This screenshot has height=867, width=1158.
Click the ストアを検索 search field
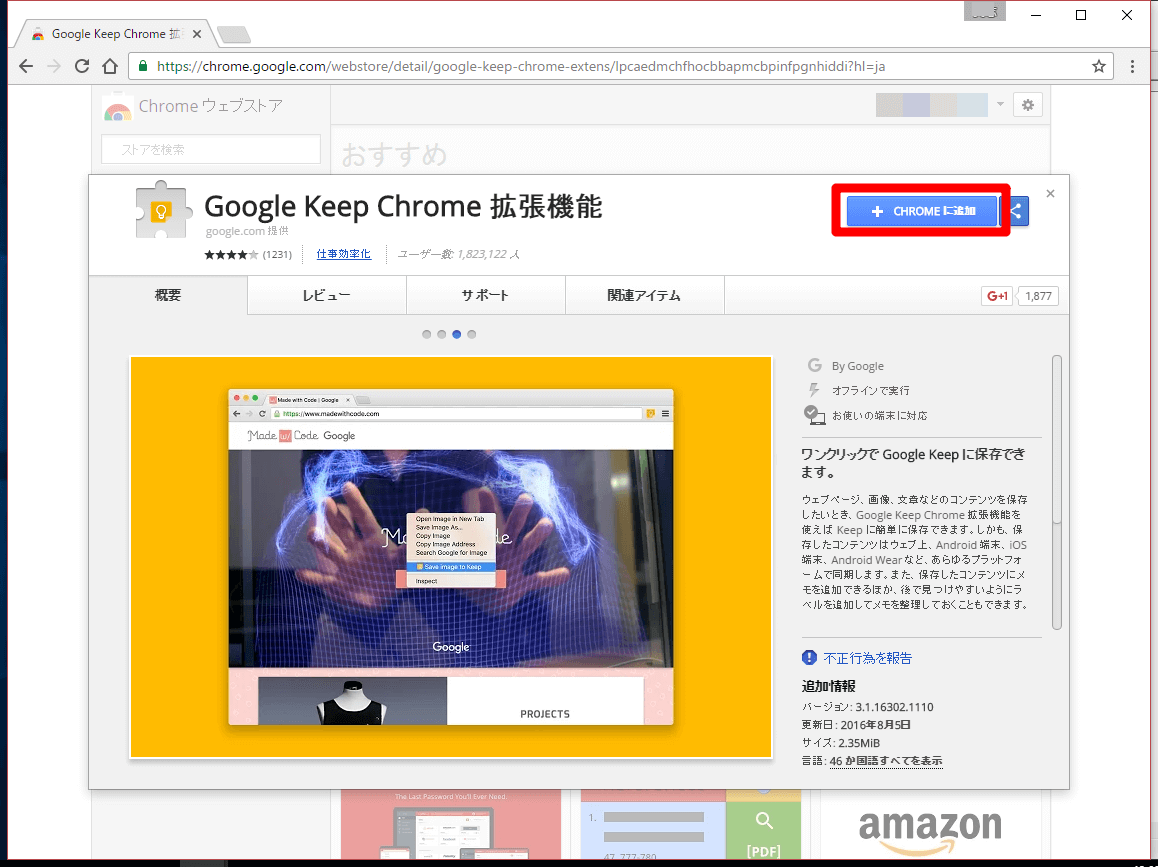(x=210, y=148)
